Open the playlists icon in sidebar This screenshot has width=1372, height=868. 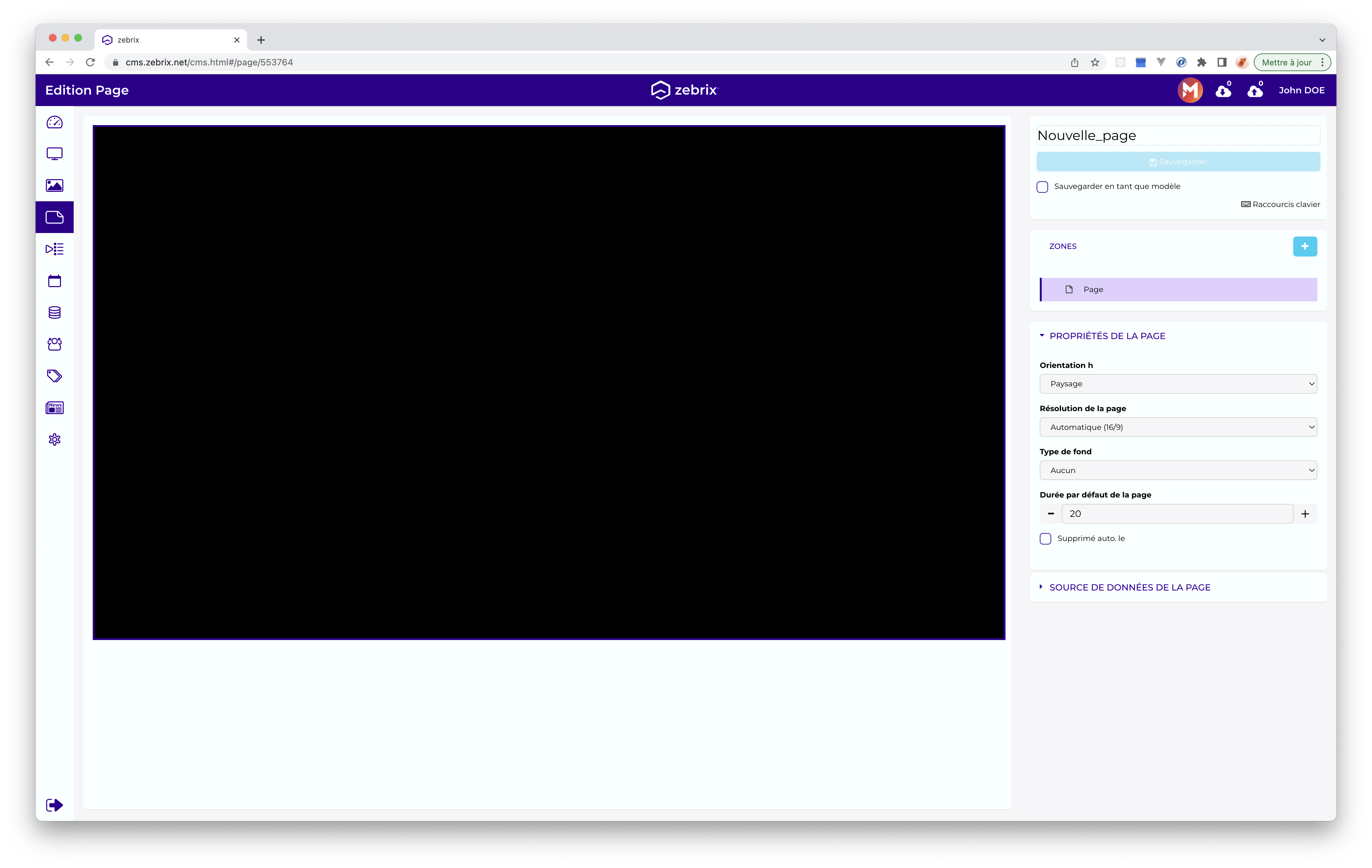[x=54, y=249]
